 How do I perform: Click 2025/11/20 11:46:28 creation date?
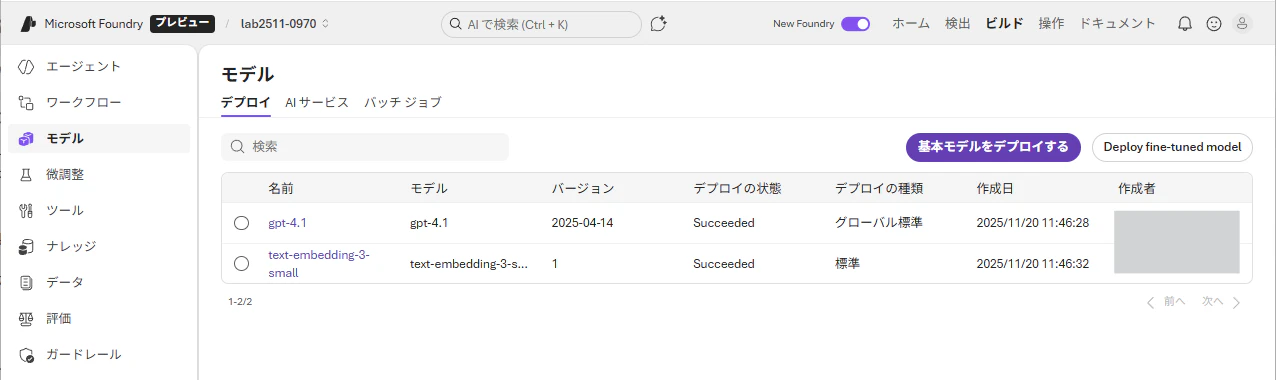coord(1033,223)
